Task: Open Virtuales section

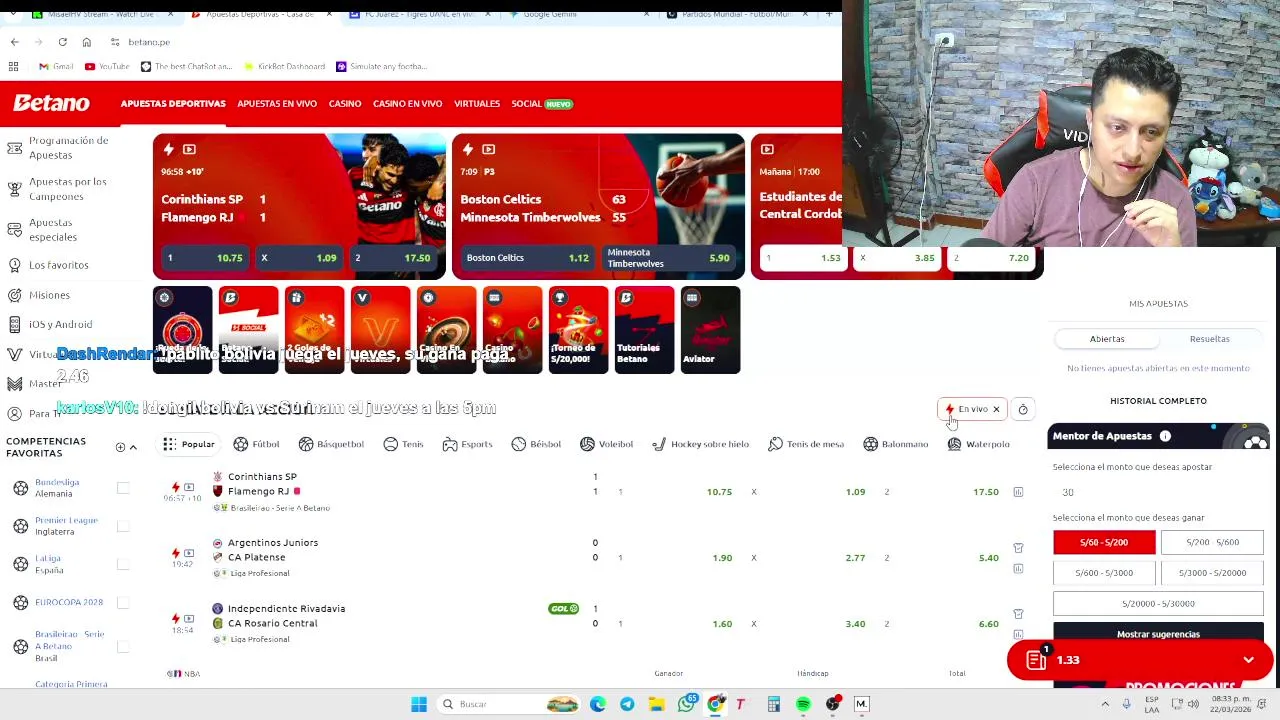Action: pos(477,104)
